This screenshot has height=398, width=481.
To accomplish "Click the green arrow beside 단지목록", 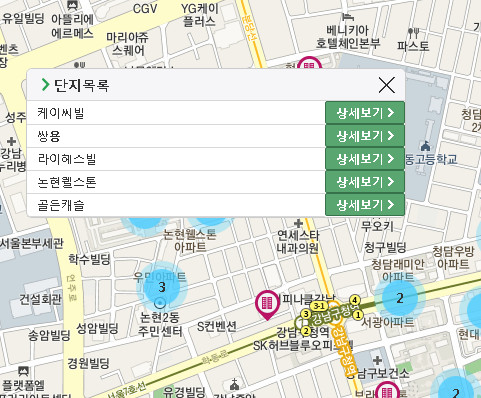I will pos(45,85).
